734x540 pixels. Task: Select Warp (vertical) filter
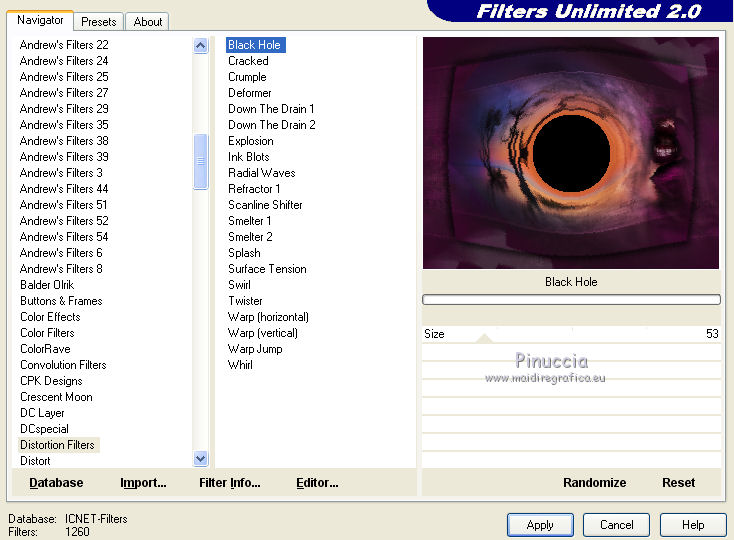[x=263, y=333]
